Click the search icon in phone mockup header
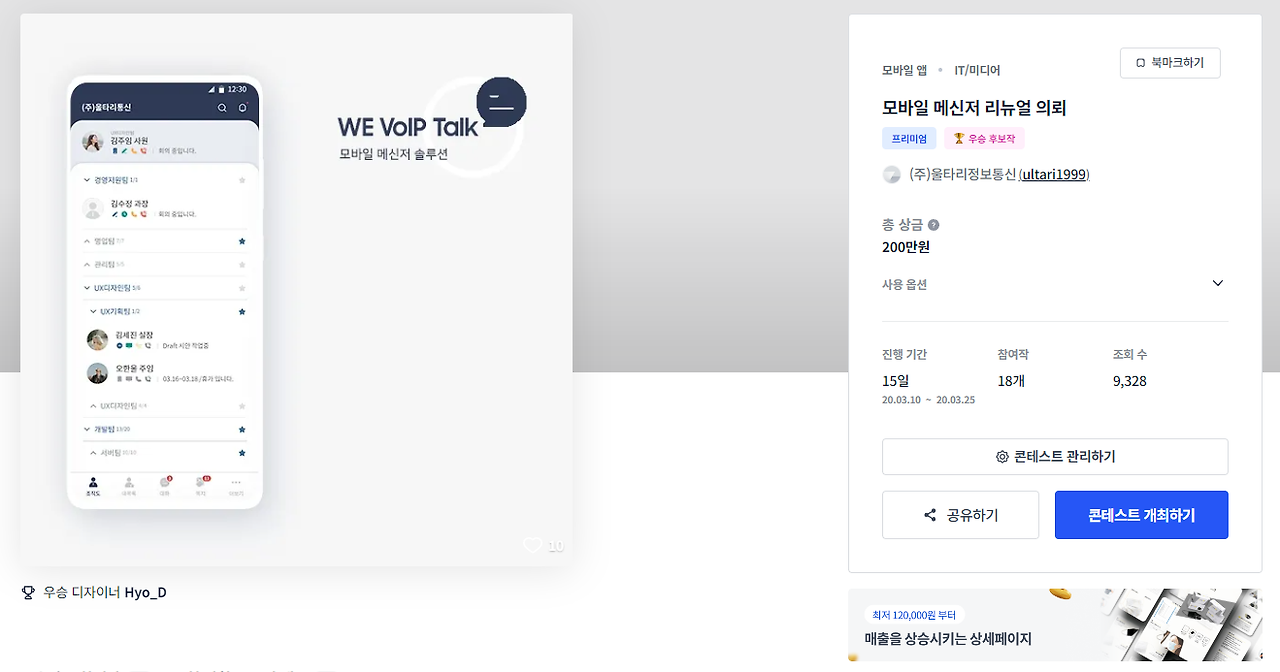This screenshot has height=672, width=1280. [222, 107]
